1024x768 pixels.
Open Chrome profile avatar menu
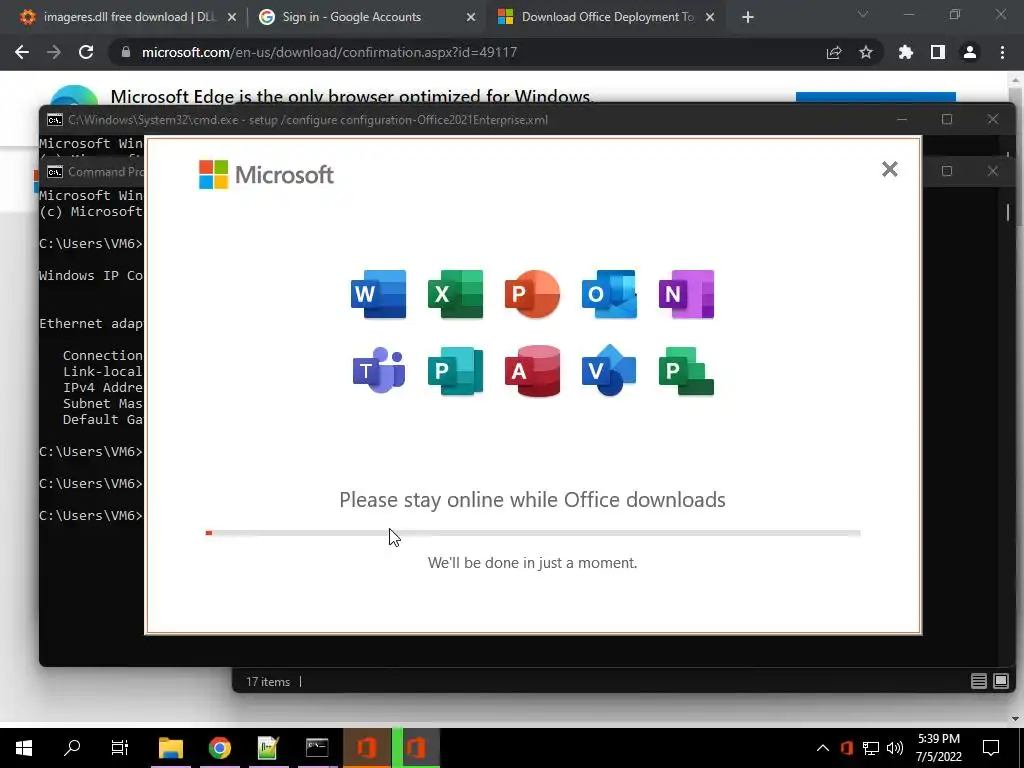pos(970,52)
